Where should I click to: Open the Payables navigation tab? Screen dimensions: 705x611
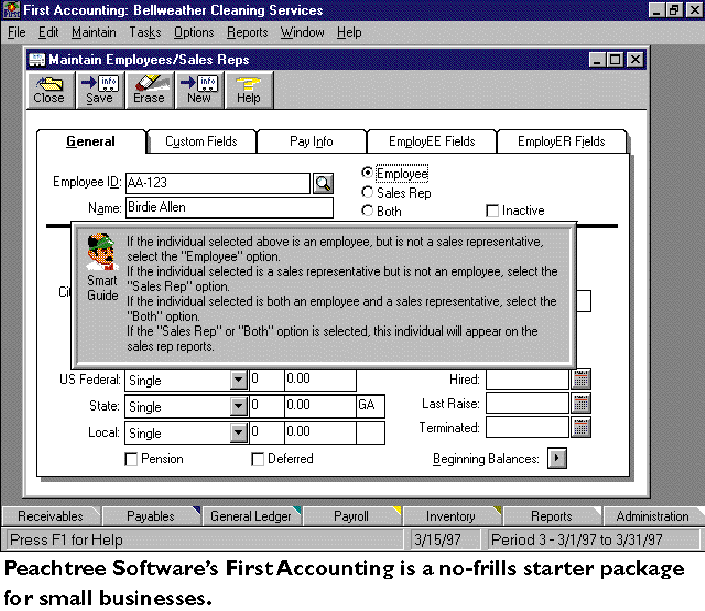tap(151, 516)
